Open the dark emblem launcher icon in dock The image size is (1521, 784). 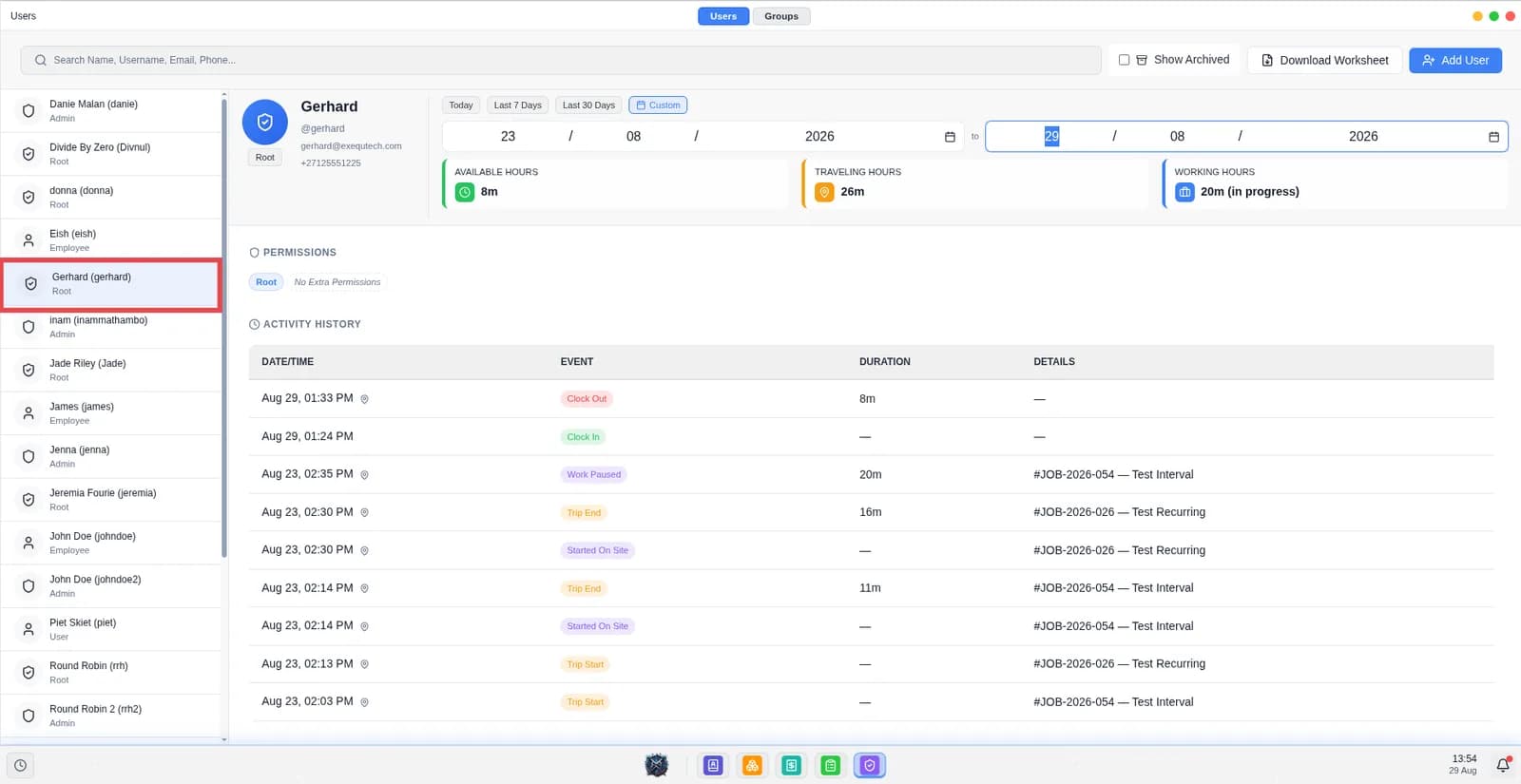tap(657, 765)
